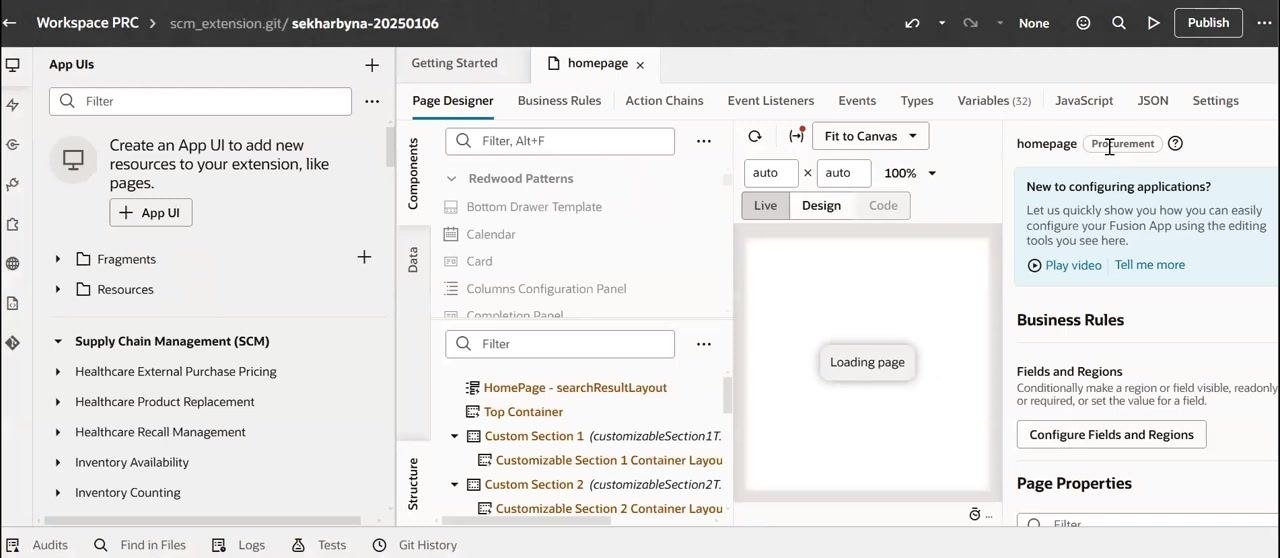
Task: Open the Business Rules tab
Action: click(x=559, y=101)
